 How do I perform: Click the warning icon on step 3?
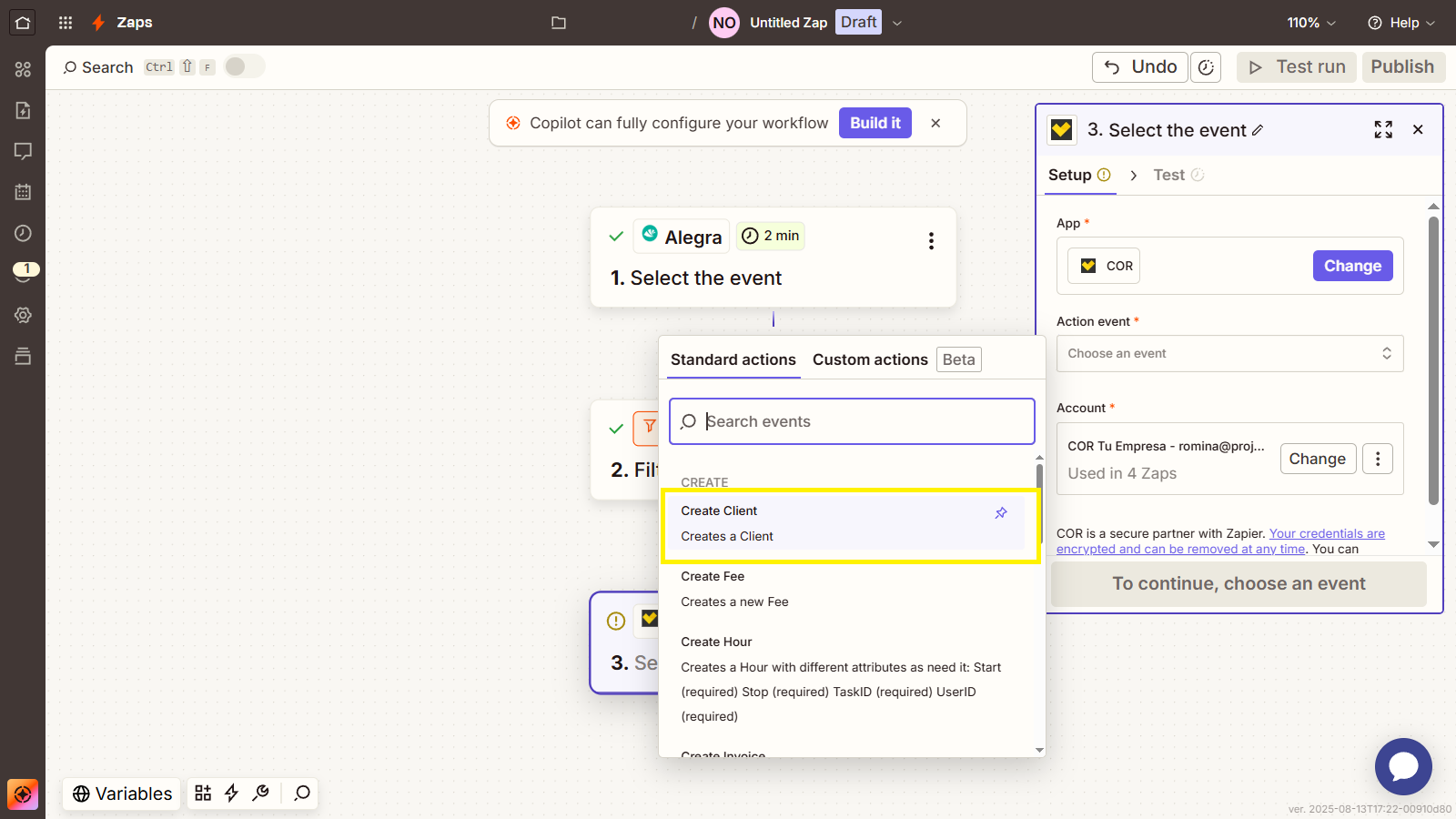click(x=616, y=622)
